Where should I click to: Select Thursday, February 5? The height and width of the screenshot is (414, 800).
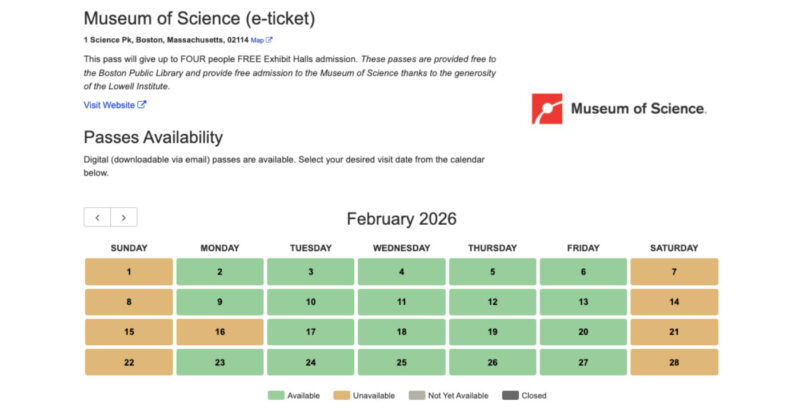[x=492, y=272]
